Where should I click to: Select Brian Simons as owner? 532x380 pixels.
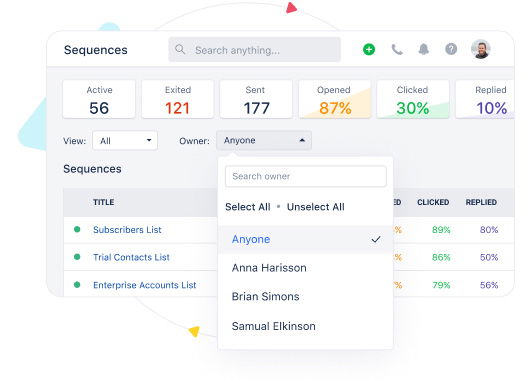[x=305, y=296]
